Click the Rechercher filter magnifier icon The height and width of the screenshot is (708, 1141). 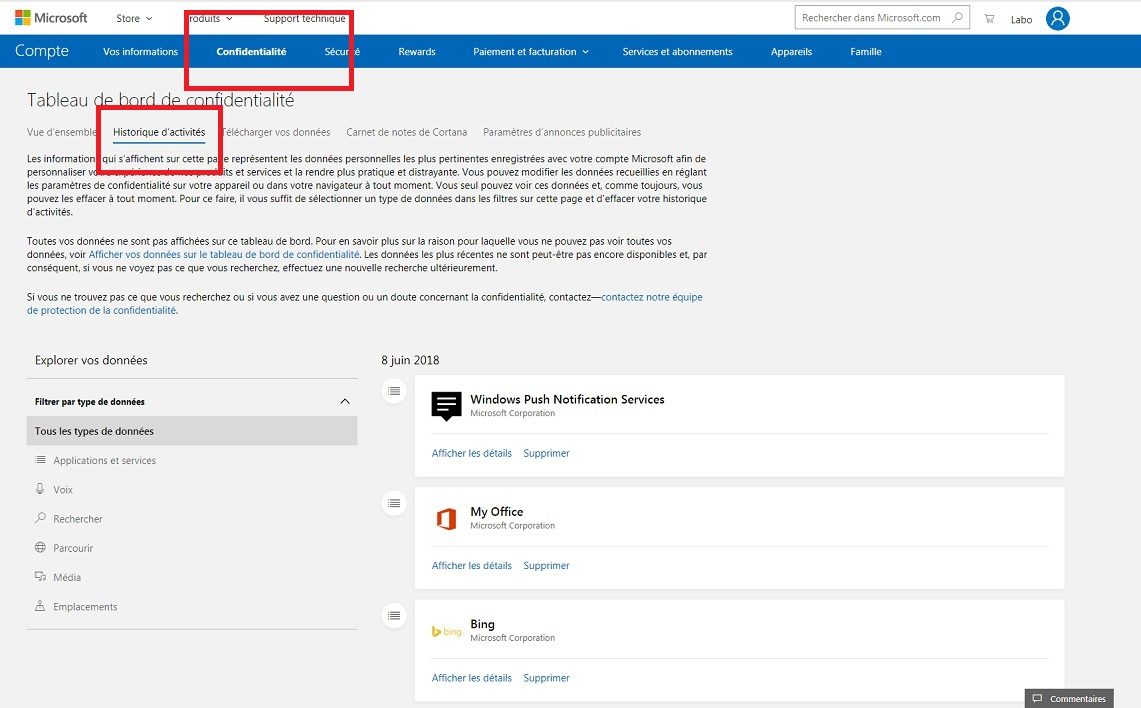click(40, 518)
